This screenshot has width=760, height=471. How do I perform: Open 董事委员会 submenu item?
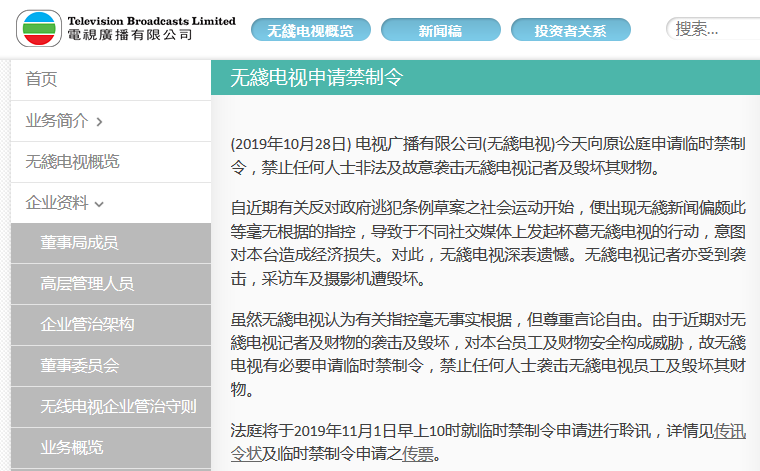pos(111,366)
